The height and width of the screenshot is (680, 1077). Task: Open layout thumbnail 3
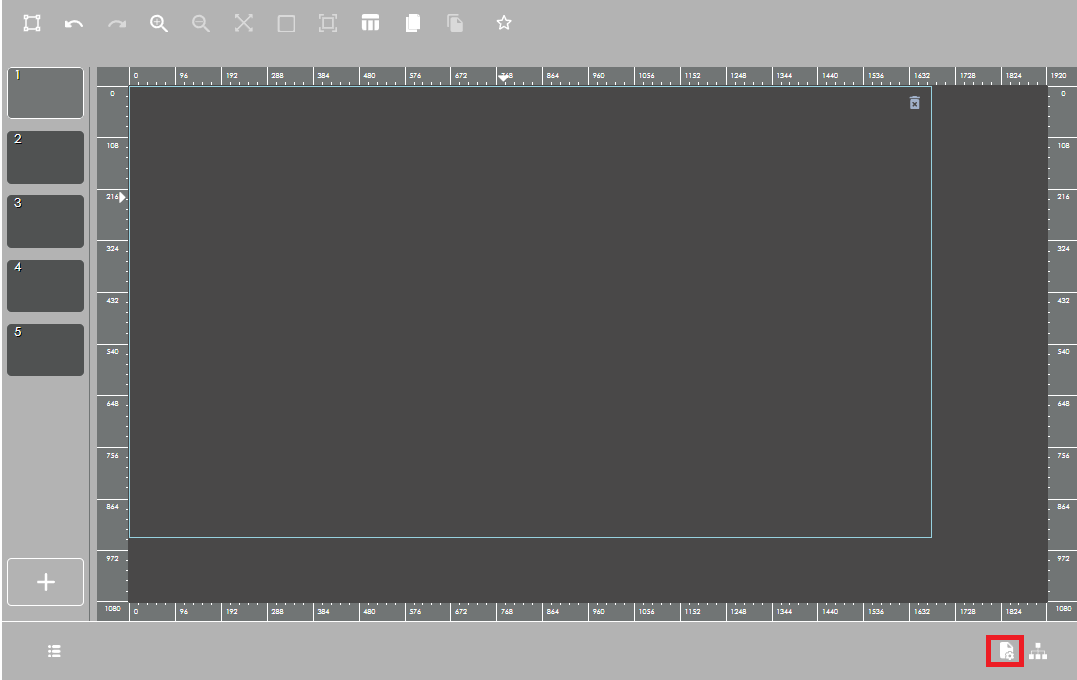(45, 221)
